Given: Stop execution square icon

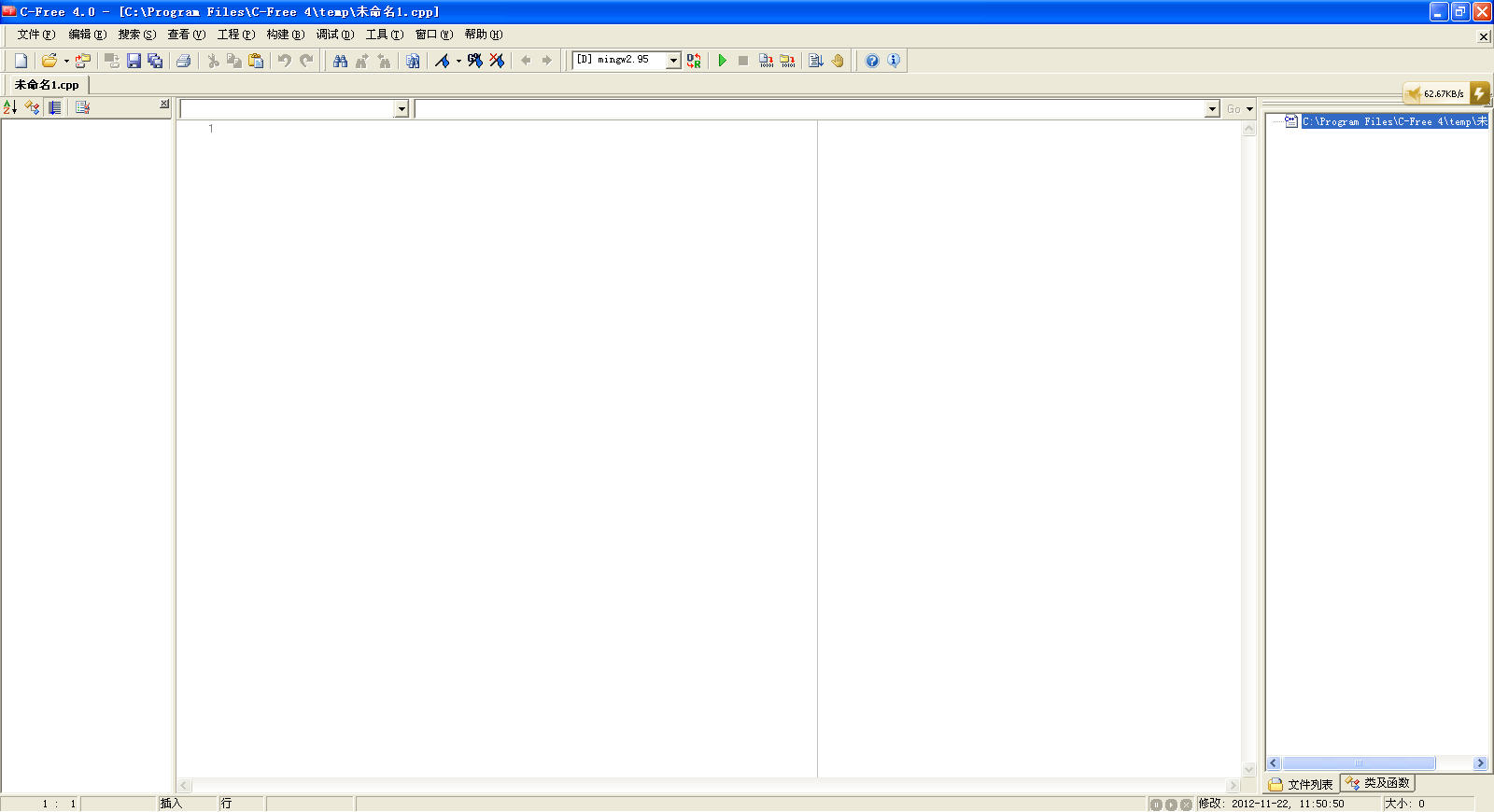Looking at the screenshot, I should (743, 61).
